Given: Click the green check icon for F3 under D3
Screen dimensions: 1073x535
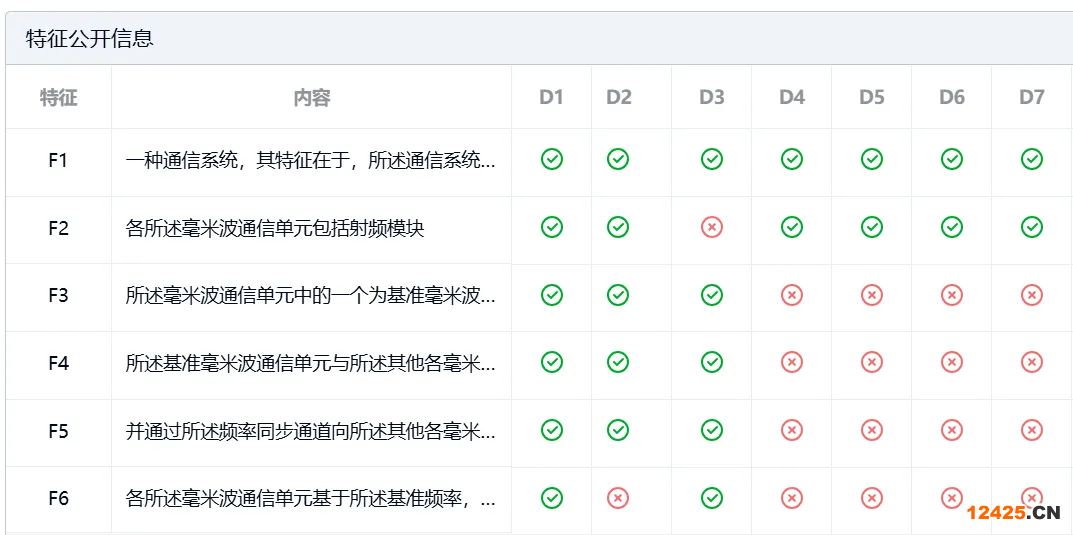Looking at the screenshot, I should click(712, 295).
